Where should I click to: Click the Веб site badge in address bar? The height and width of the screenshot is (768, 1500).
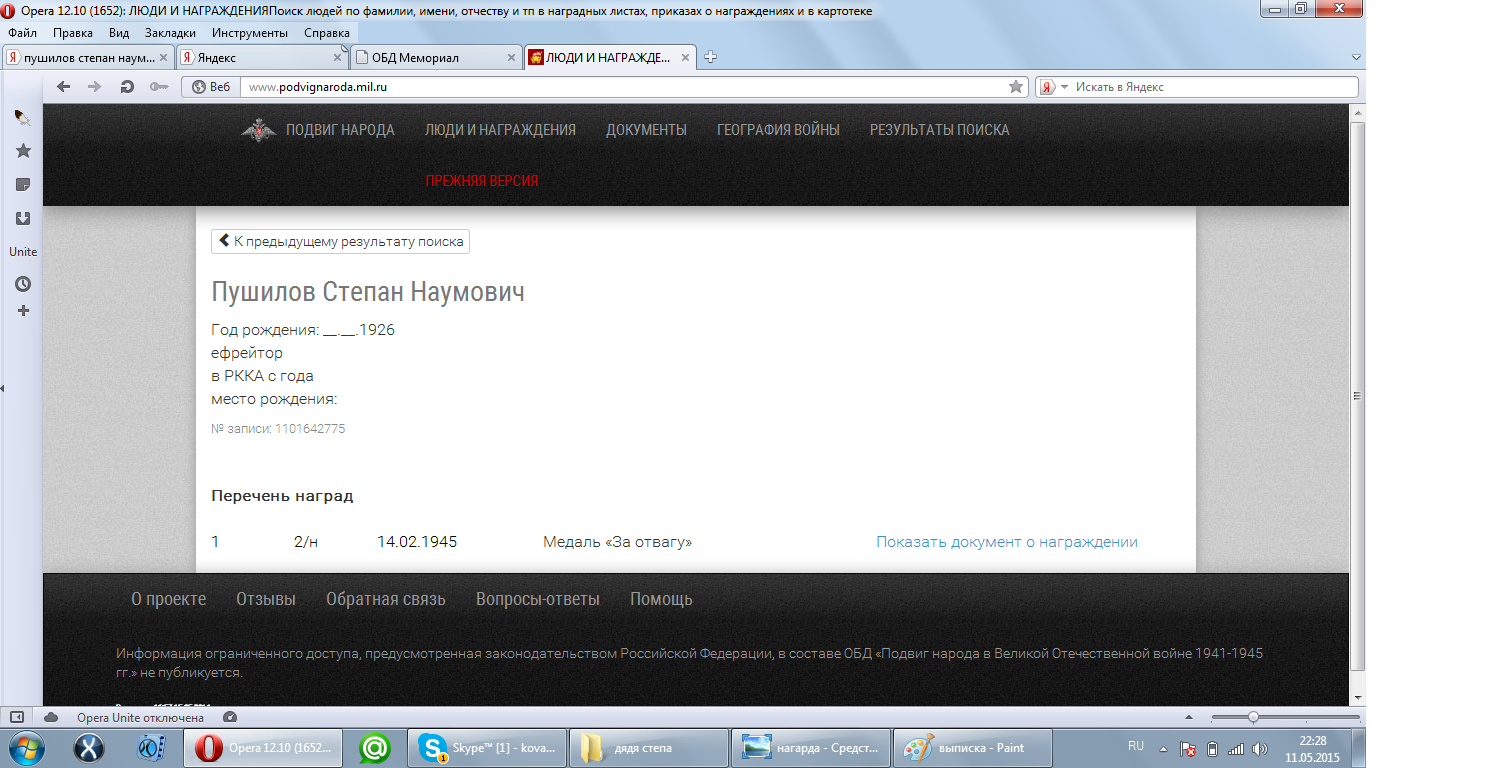[211, 87]
